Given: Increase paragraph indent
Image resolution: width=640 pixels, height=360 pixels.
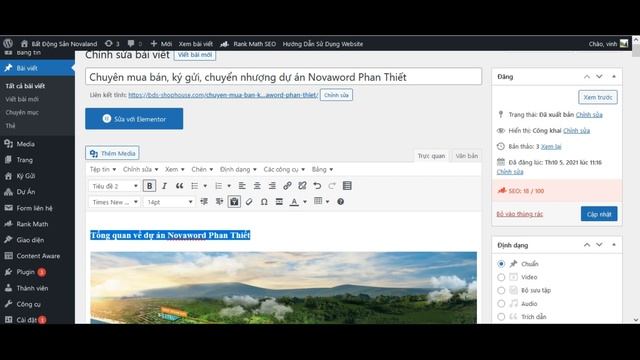Looking at the screenshot, I should coord(219,202).
